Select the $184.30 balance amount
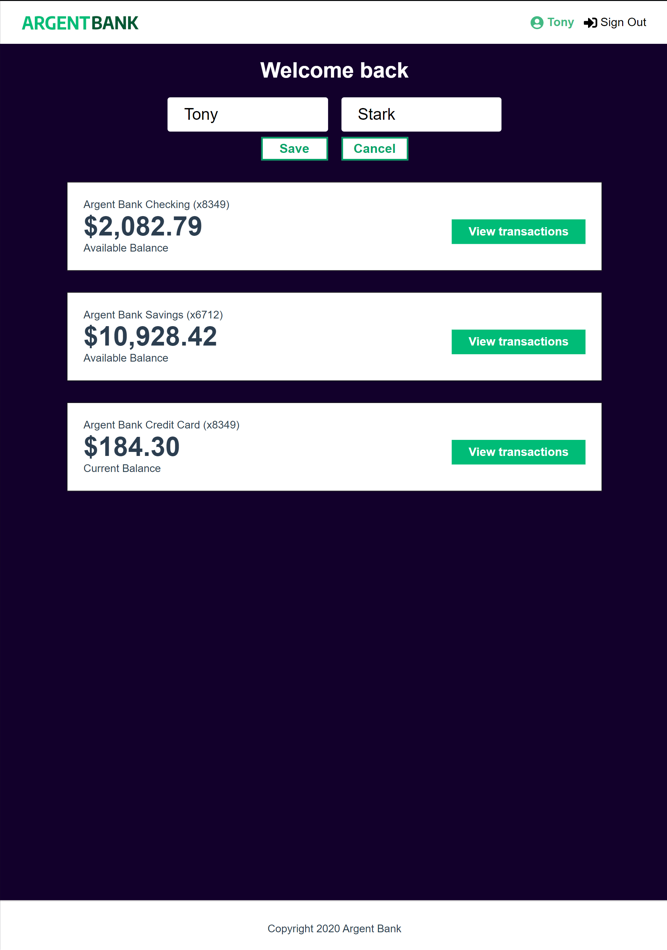667x950 pixels. [132, 447]
